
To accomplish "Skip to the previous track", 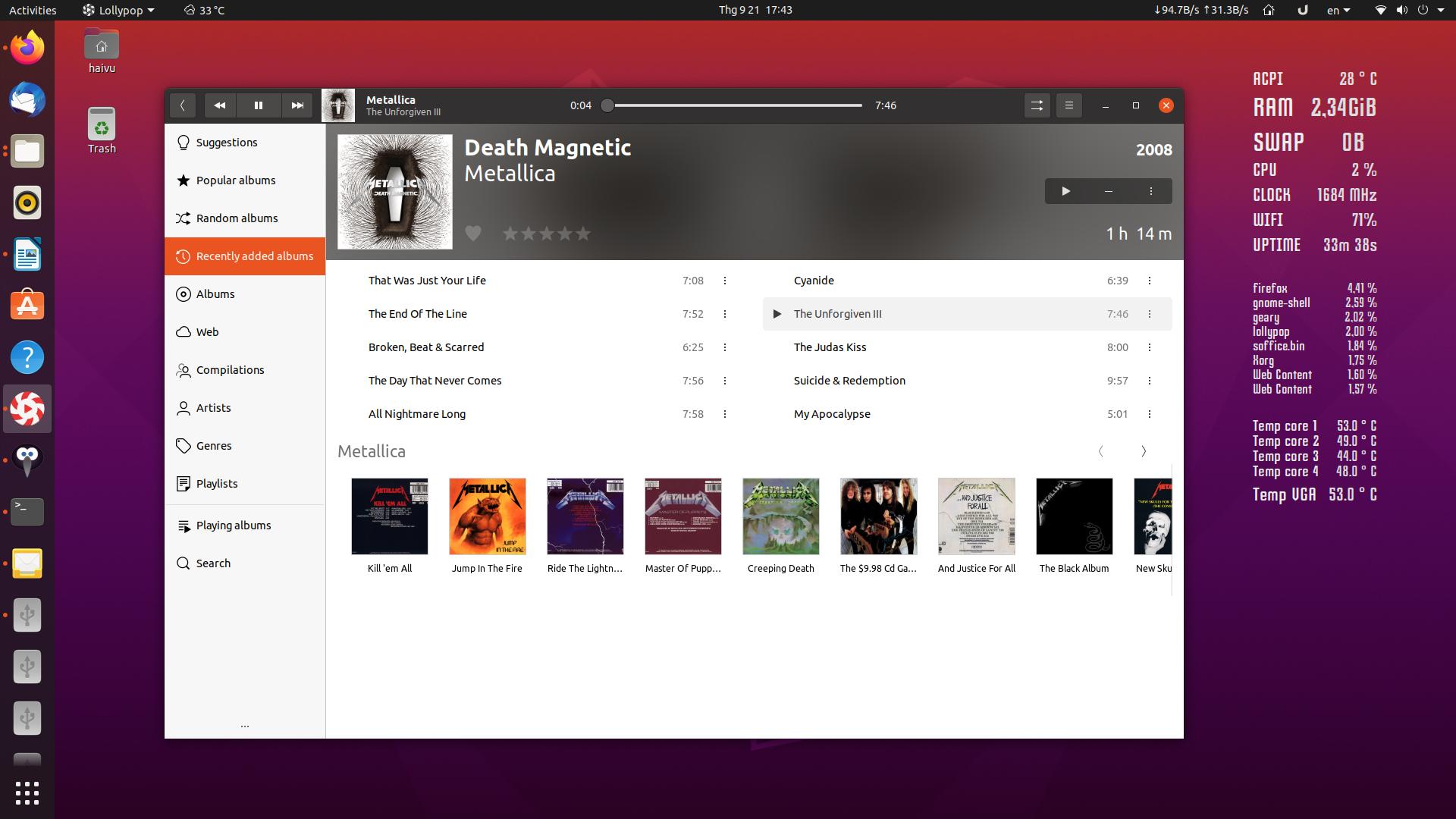I will point(220,105).
